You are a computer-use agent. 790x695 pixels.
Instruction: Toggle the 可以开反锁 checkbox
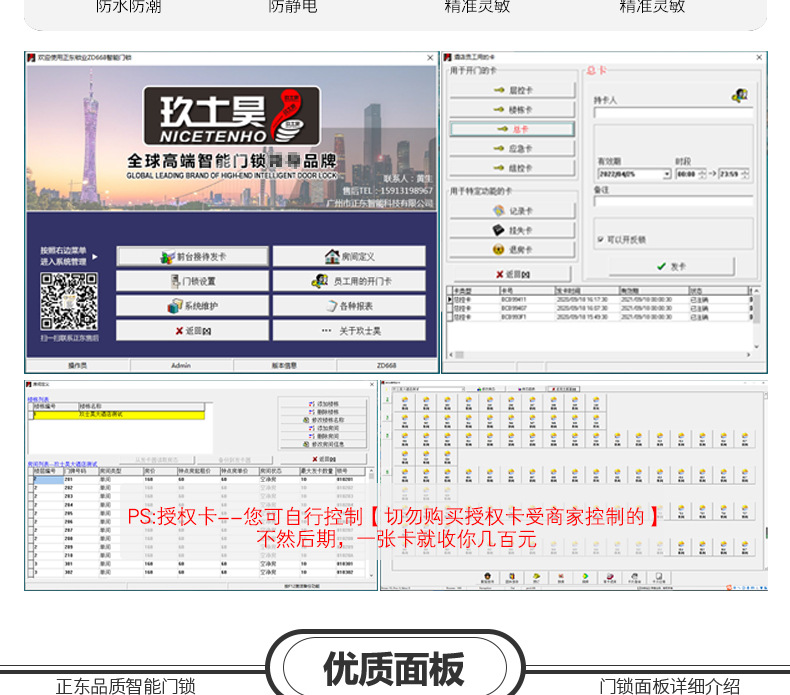point(601,239)
